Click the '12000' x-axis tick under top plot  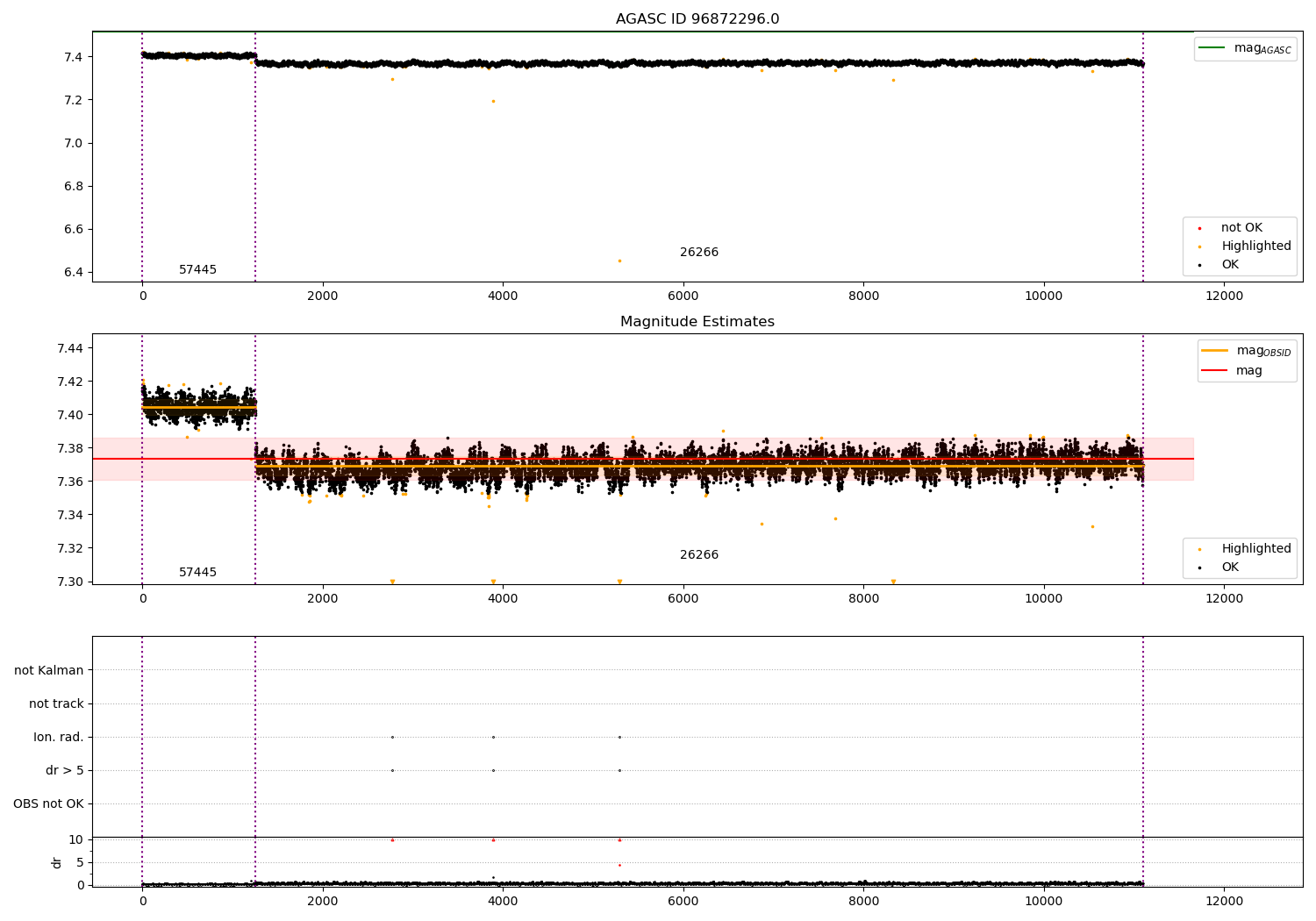pyautogui.click(x=1225, y=296)
